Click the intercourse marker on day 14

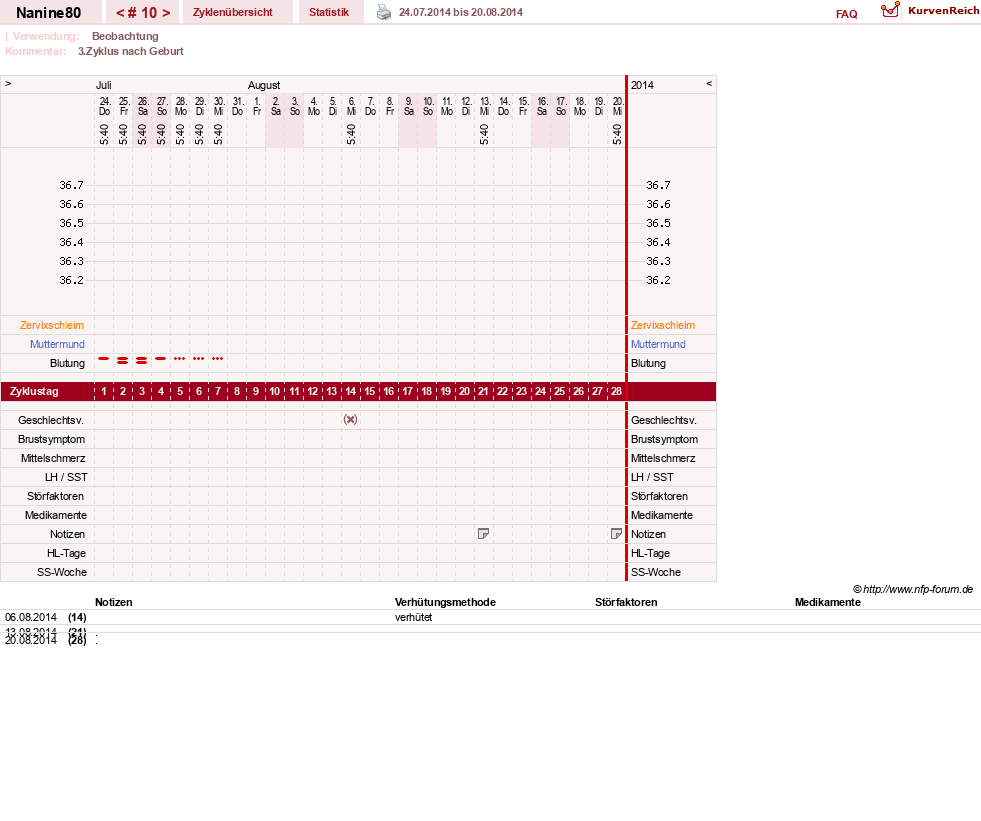[350, 419]
